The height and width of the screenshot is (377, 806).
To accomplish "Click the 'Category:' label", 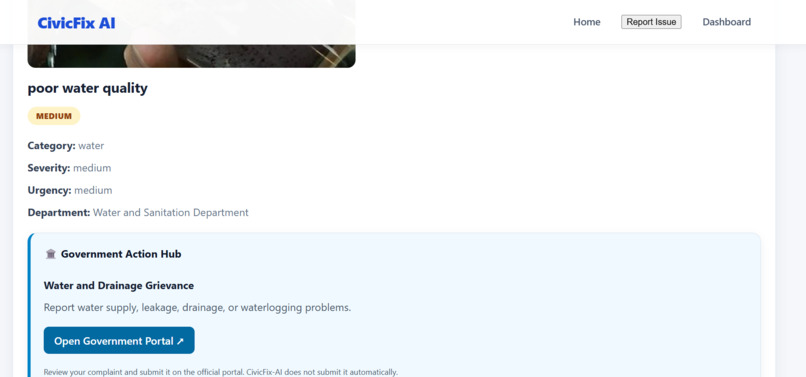I will point(51,146).
